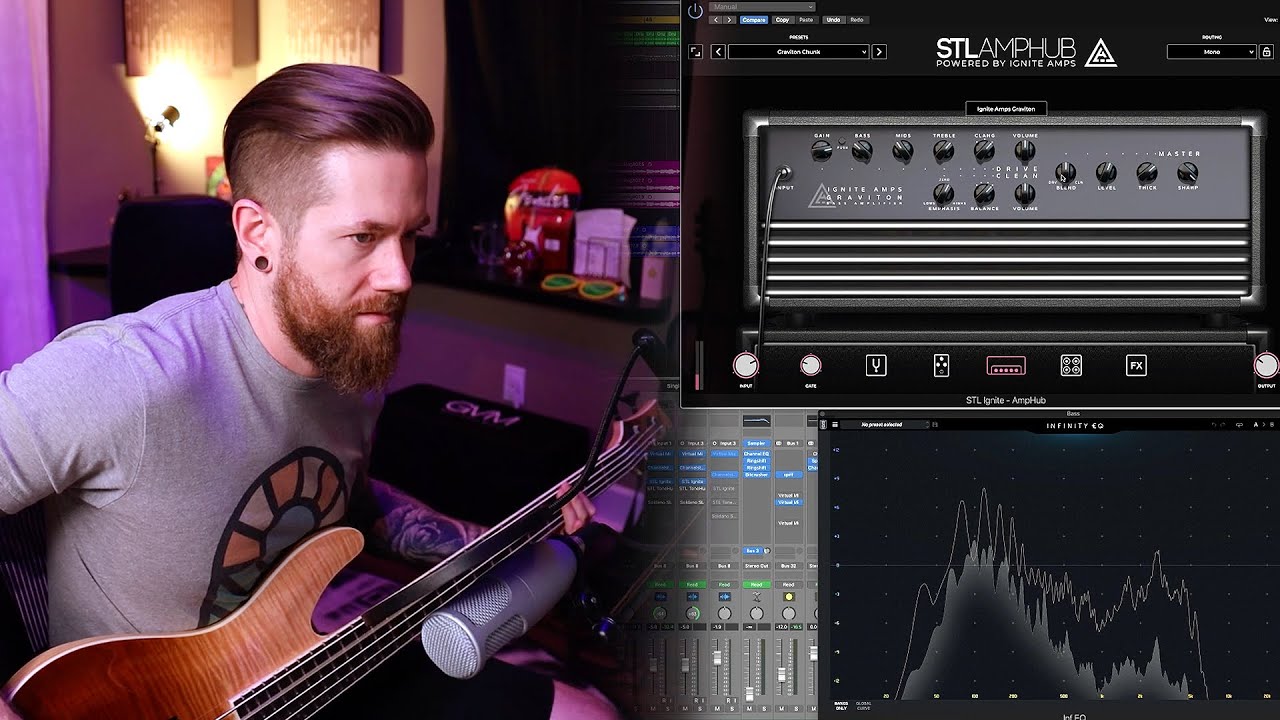Click the Clang knob on Graviton amp
1280x720 pixels.
(x=984, y=151)
